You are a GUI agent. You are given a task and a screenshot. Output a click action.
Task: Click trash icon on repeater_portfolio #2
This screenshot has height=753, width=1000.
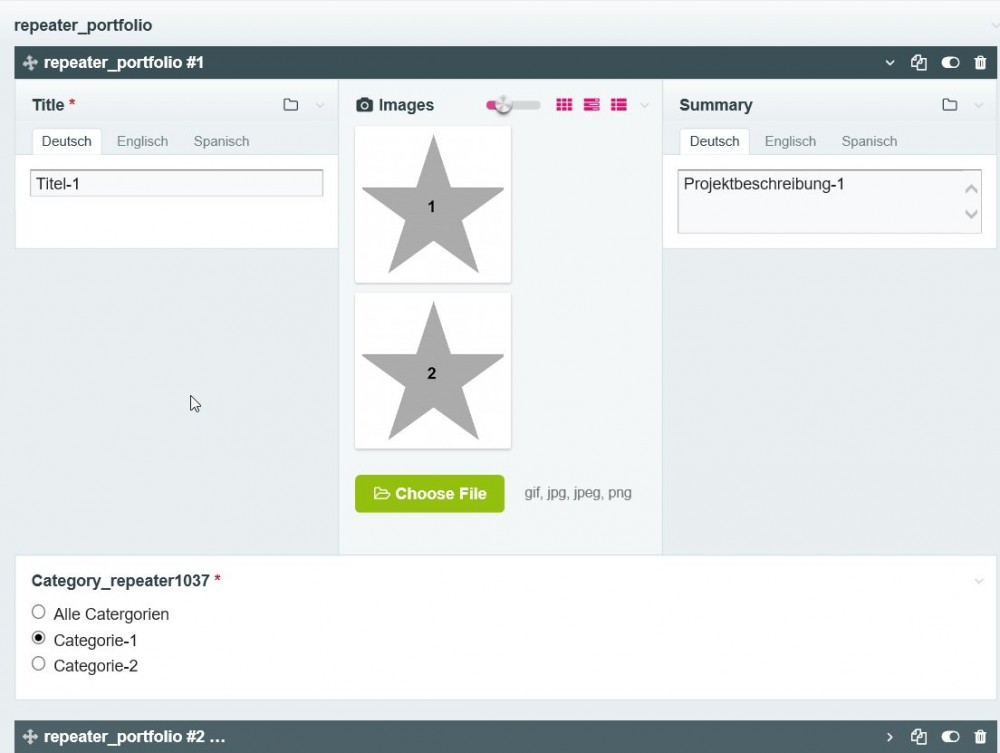980,737
